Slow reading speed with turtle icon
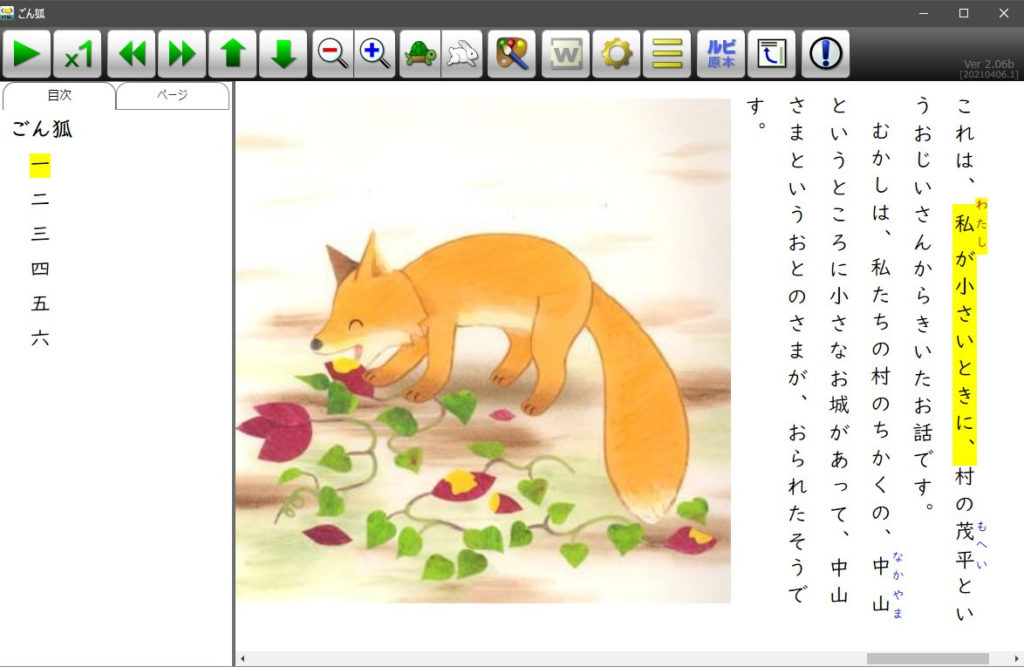Viewport: 1024px width, 667px height. (421, 54)
